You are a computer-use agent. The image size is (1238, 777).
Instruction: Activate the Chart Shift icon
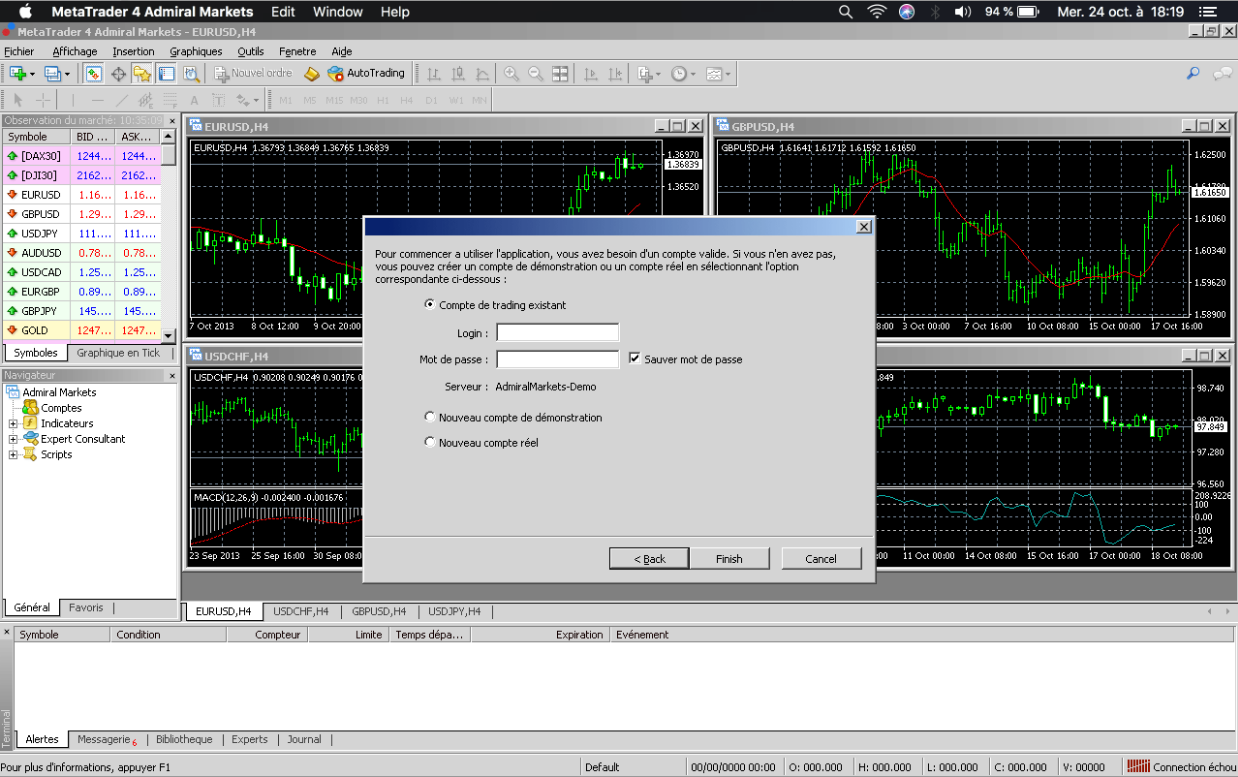[613, 73]
